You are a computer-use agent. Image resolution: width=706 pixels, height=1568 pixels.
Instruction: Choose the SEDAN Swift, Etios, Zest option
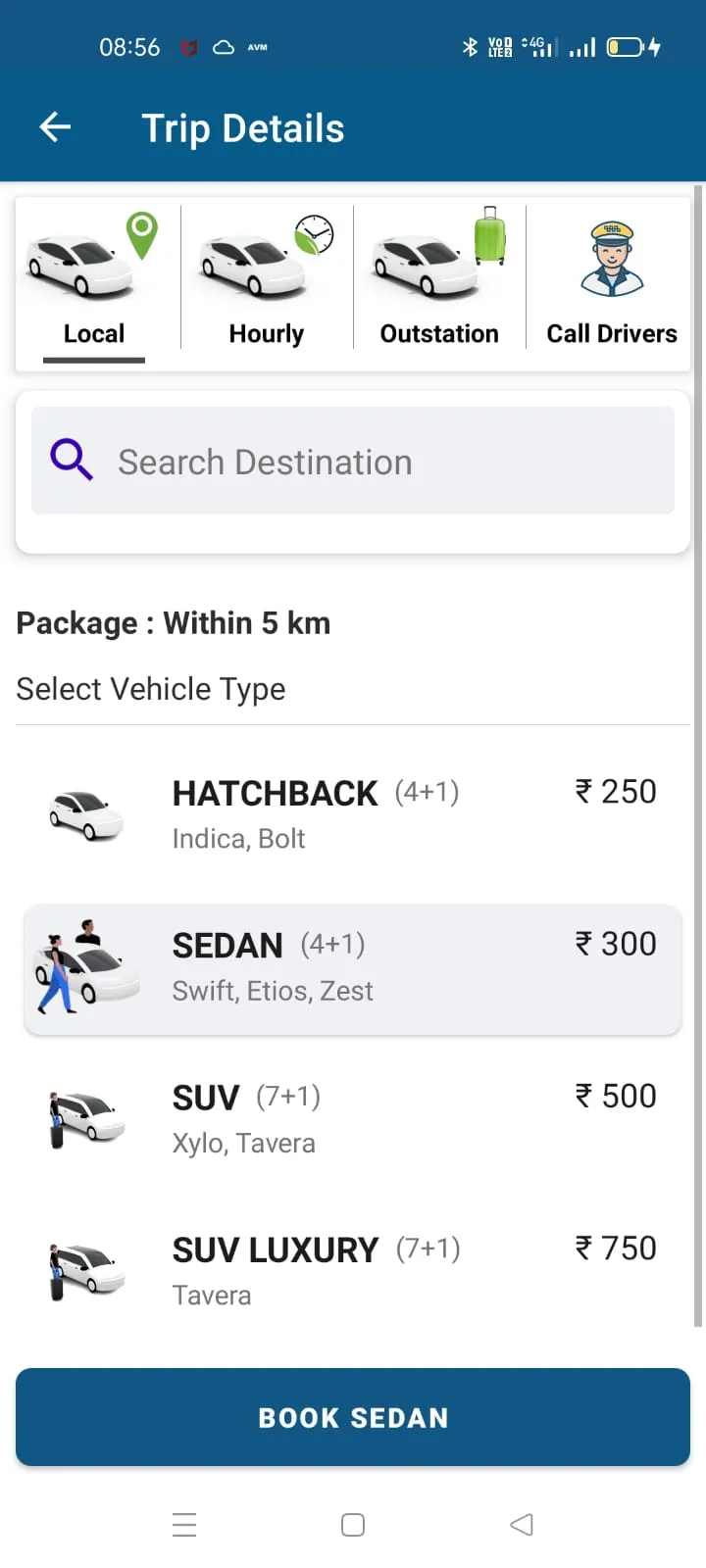point(353,968)
